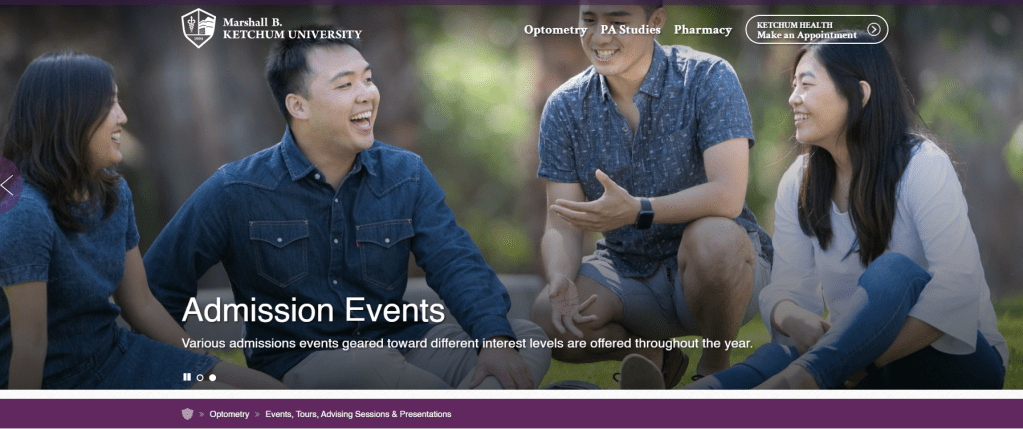The width and height of the screenshot is (1023, 429).
Task: Click the Ketchum University shield logo
Action: tap(198, 28)
